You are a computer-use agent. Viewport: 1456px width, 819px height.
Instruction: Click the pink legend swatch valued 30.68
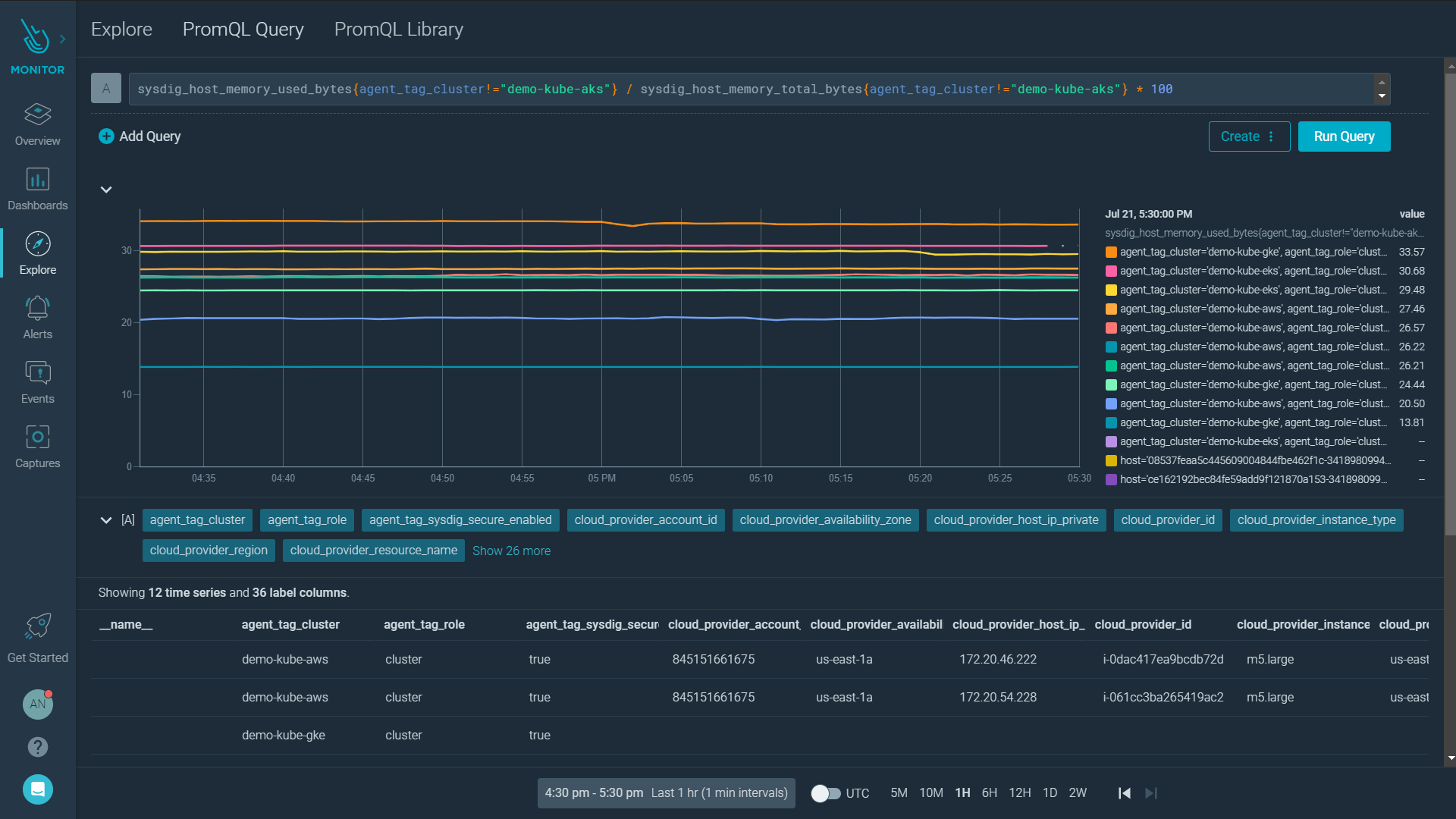click(x=1111, y=271)
